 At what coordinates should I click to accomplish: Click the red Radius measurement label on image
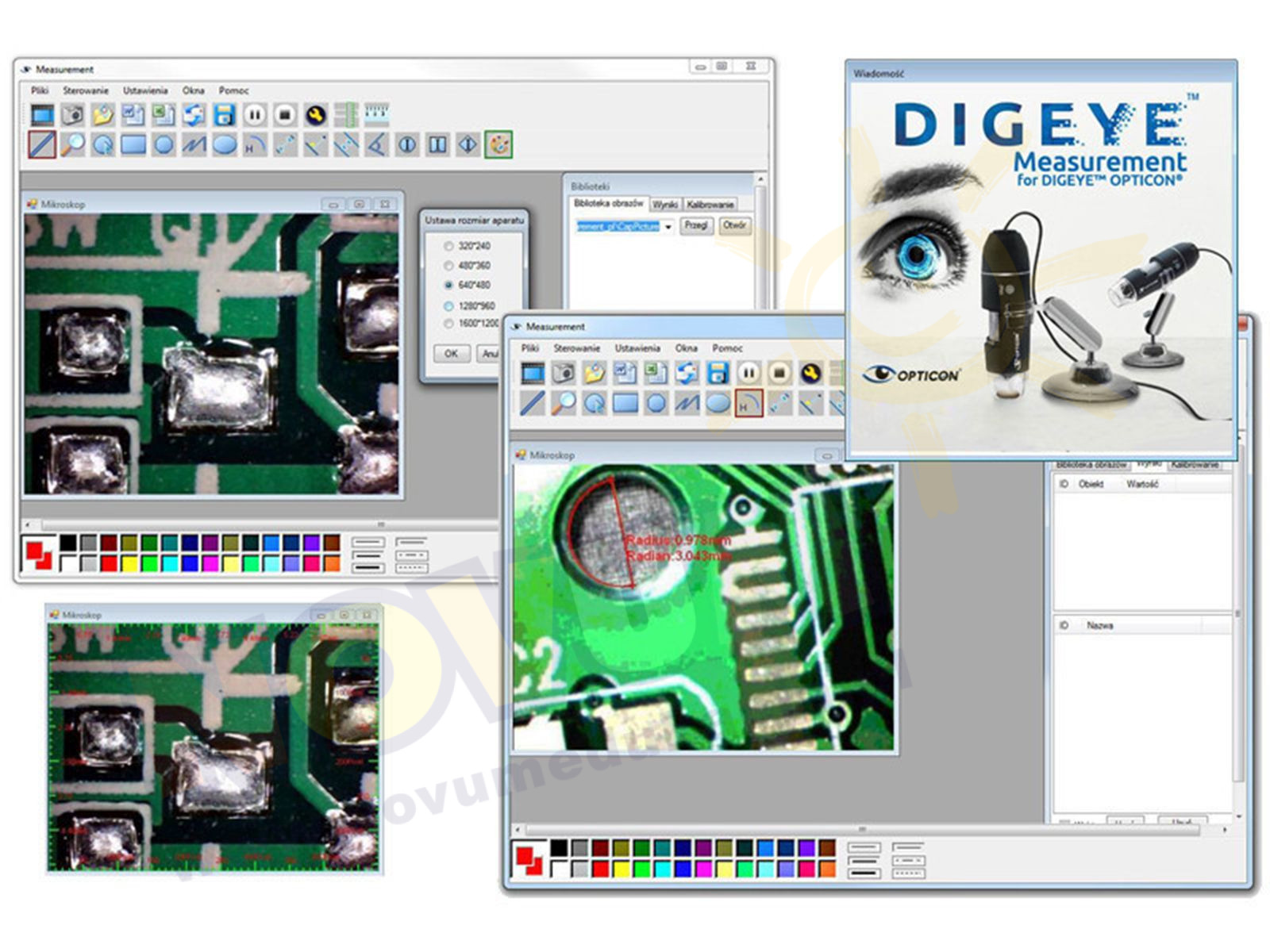point(679,540)
